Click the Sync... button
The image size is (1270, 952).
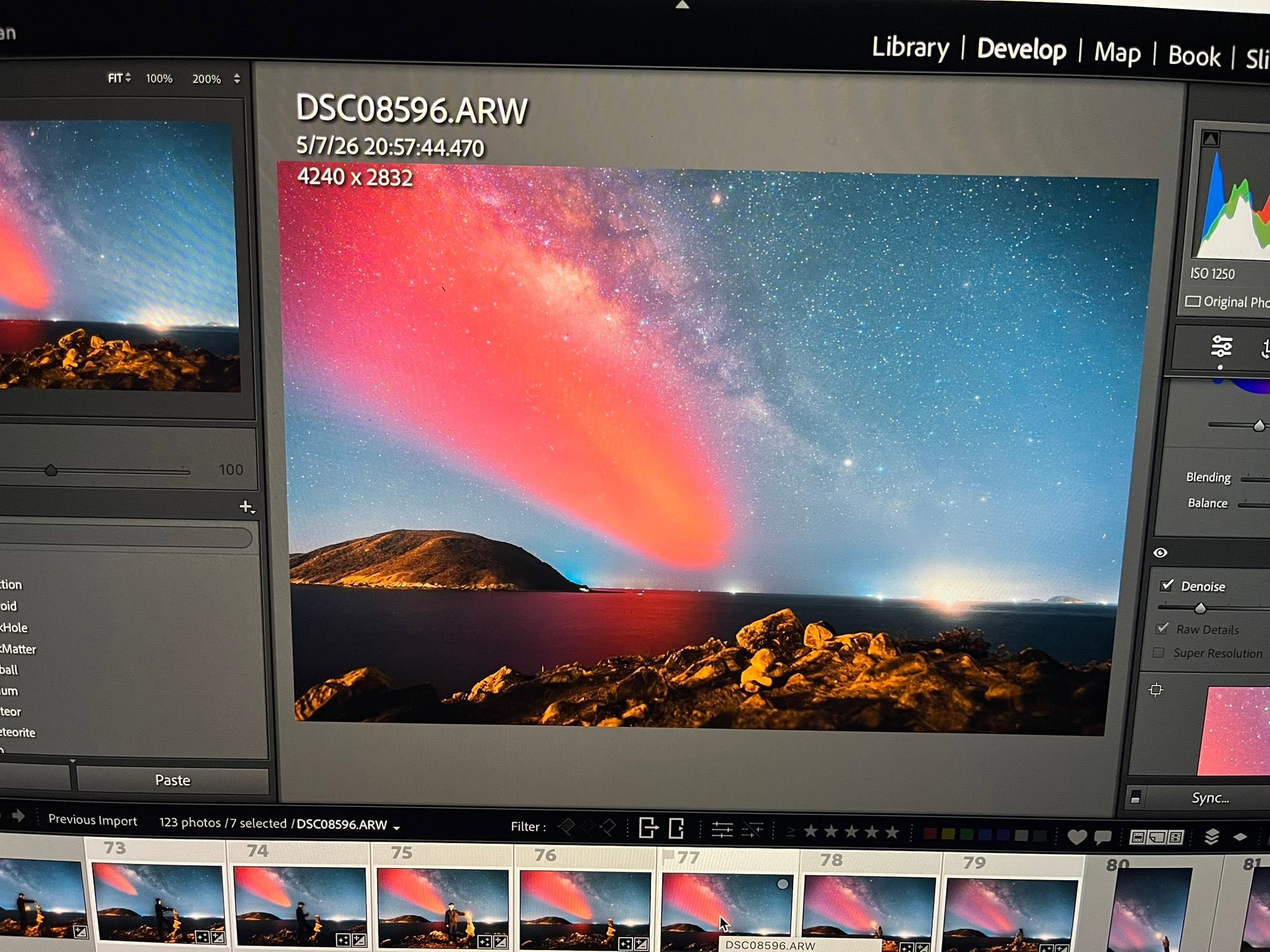[x=1209, y=798]
